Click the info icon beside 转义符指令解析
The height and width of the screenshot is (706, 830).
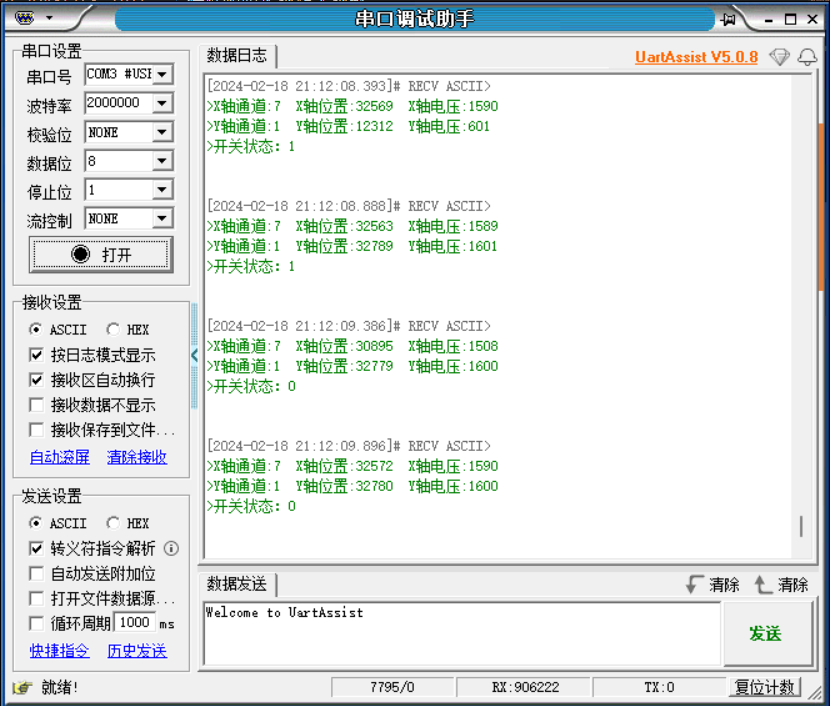[x=171, y=548]
